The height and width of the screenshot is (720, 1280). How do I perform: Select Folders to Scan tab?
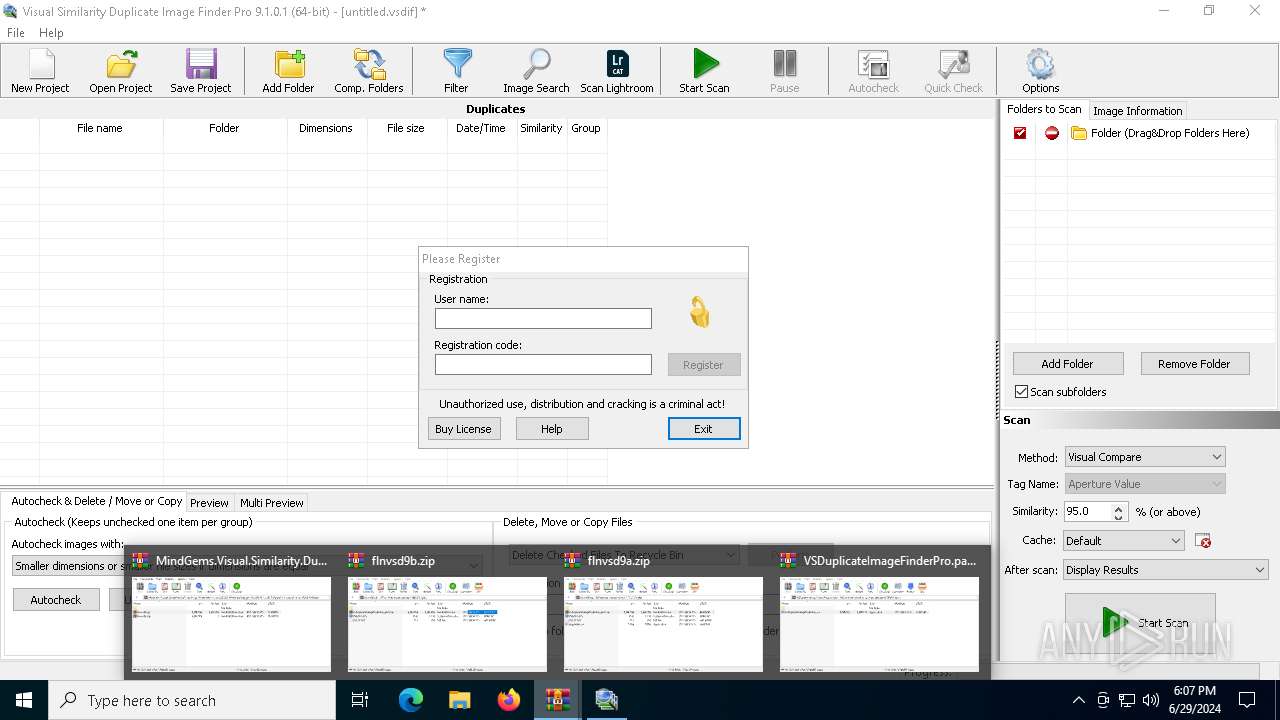coord(1044,110)
